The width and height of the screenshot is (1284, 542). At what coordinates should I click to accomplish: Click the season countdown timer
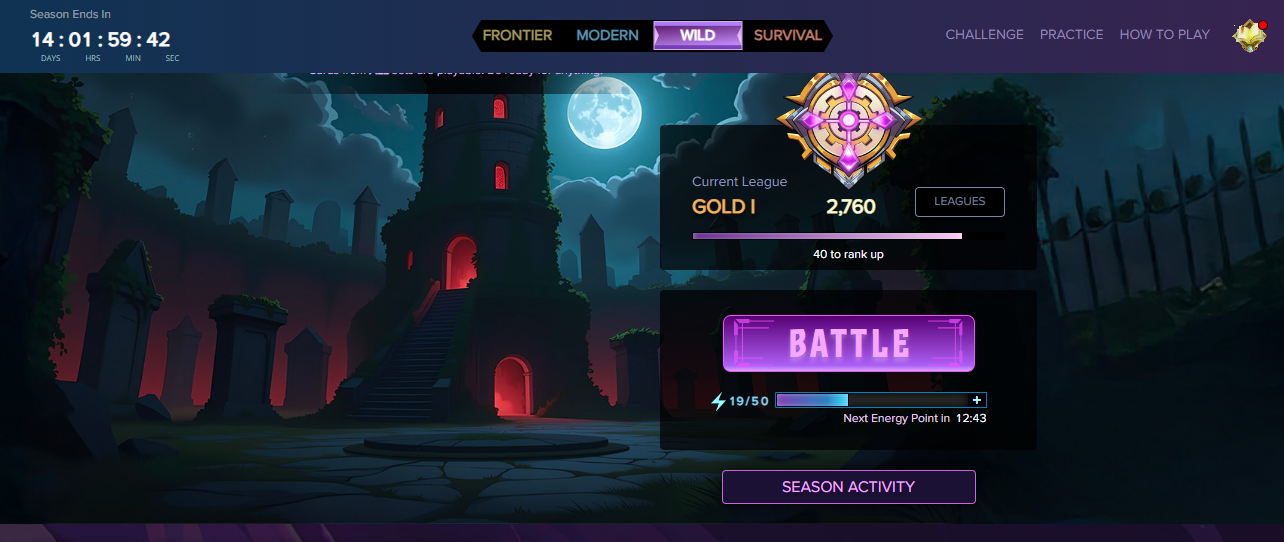101,40
